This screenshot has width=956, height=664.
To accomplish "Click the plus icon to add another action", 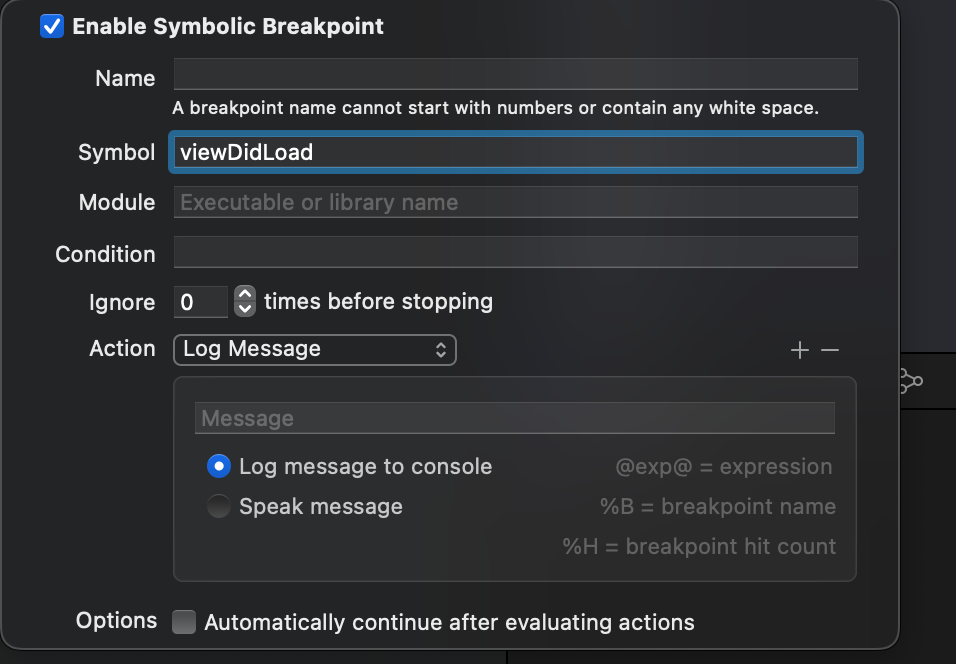I will (799, 350).
